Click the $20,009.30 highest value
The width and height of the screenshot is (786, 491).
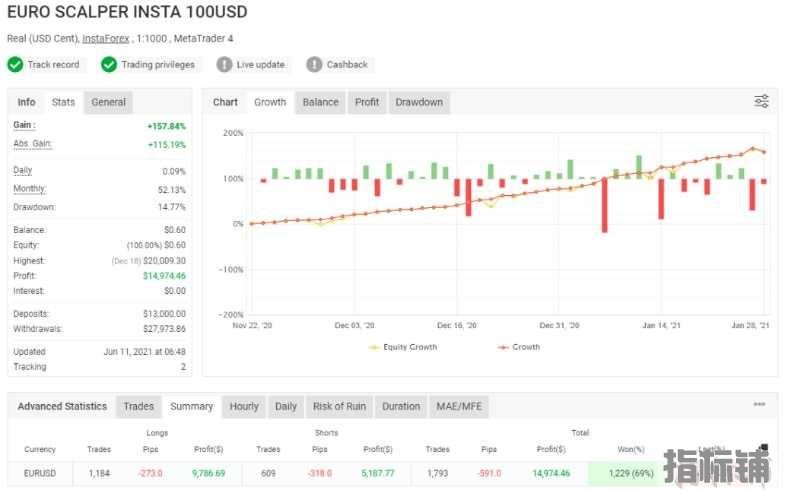click(x=164, y=261)
